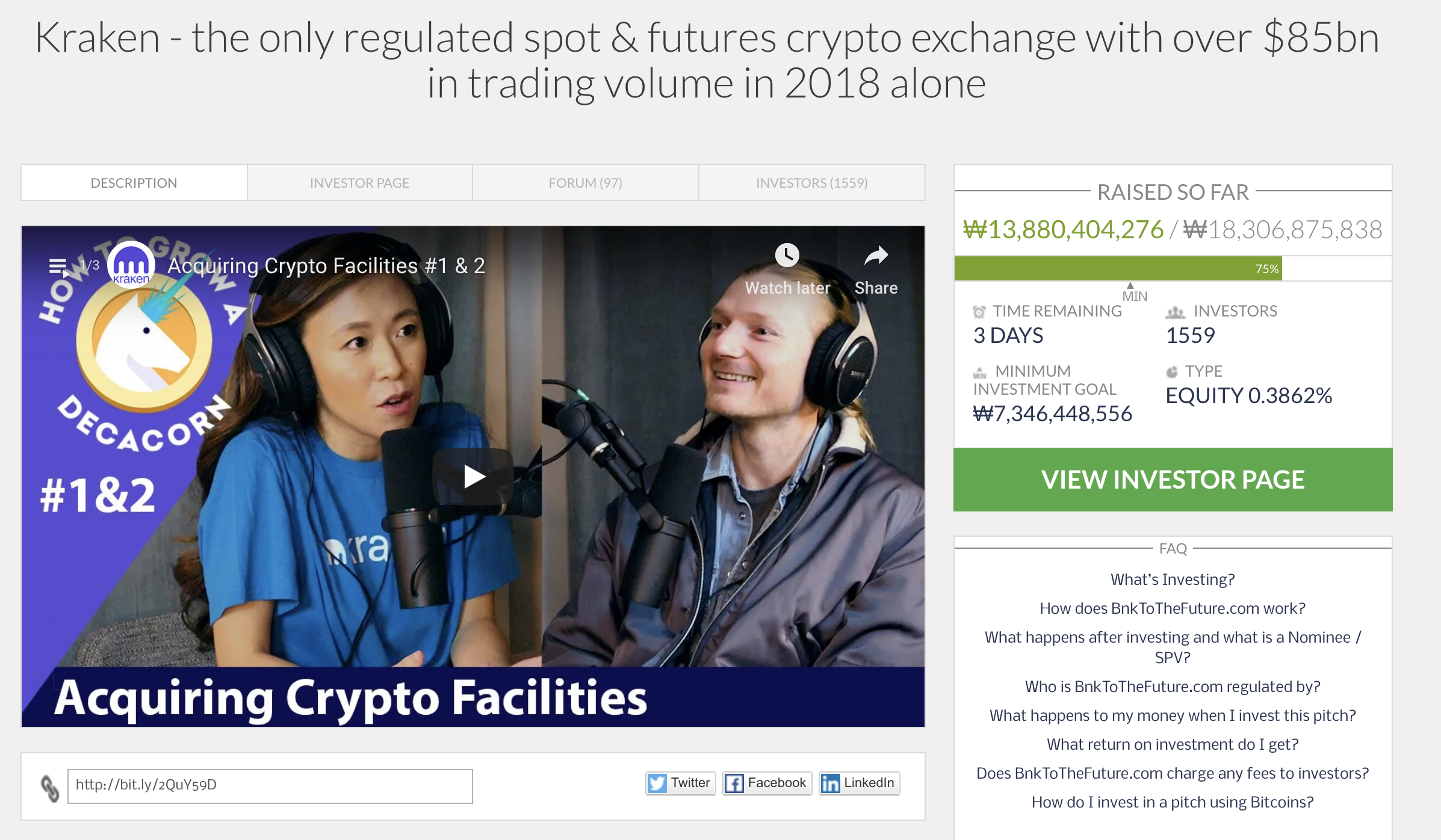The height and width of the screenshot is (840, 1441).
Task: Open "What return on investment do I get?"
Action: tap(1173, 744)
